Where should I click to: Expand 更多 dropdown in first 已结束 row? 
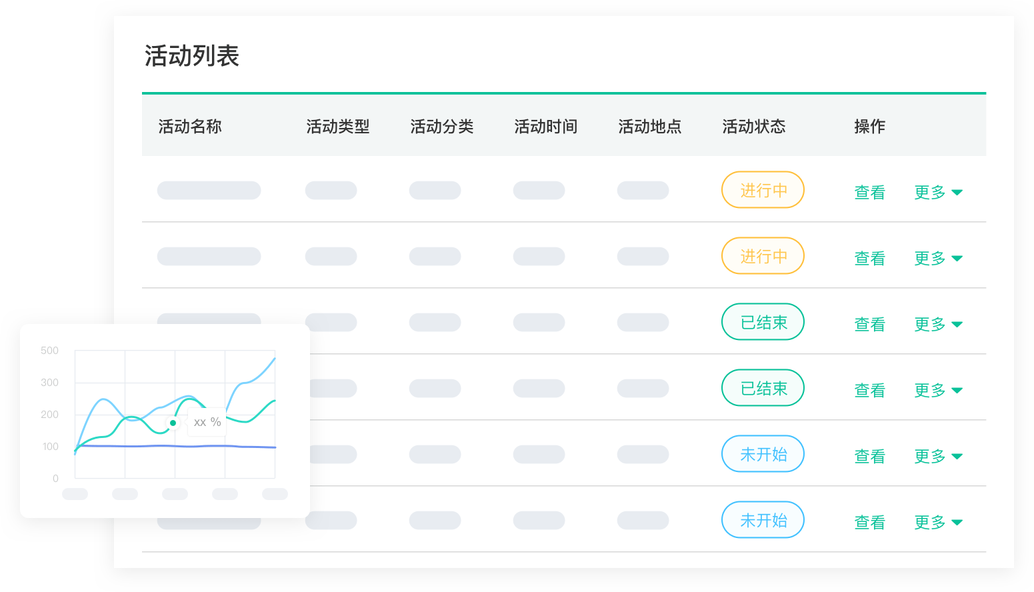[x=938, y=324]
